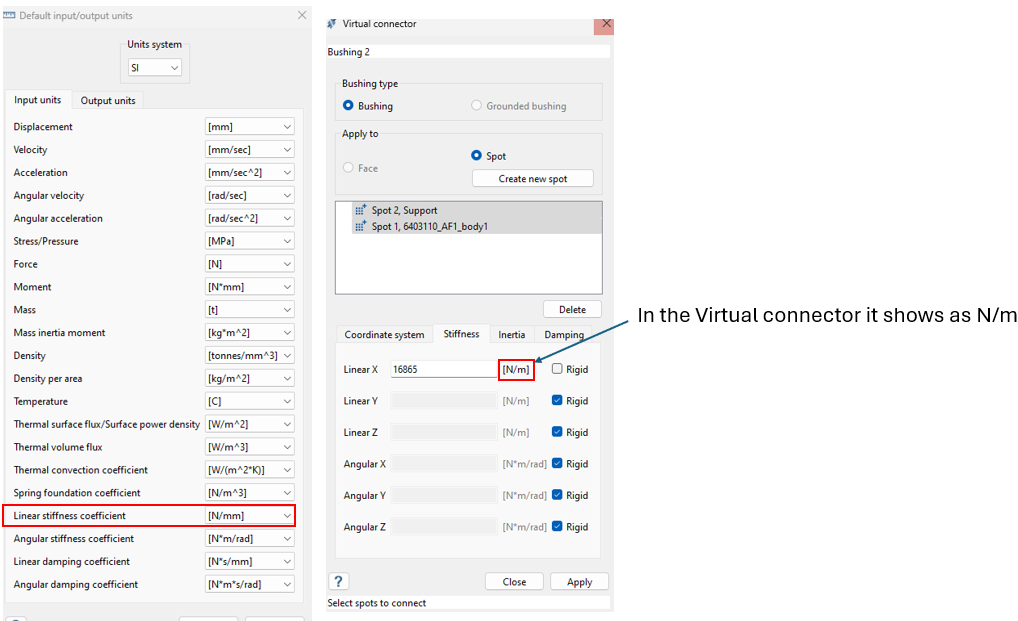Open the Force units dropdown
The height and width of the screenshot is (621, 1018).
(x=250, y=264)
